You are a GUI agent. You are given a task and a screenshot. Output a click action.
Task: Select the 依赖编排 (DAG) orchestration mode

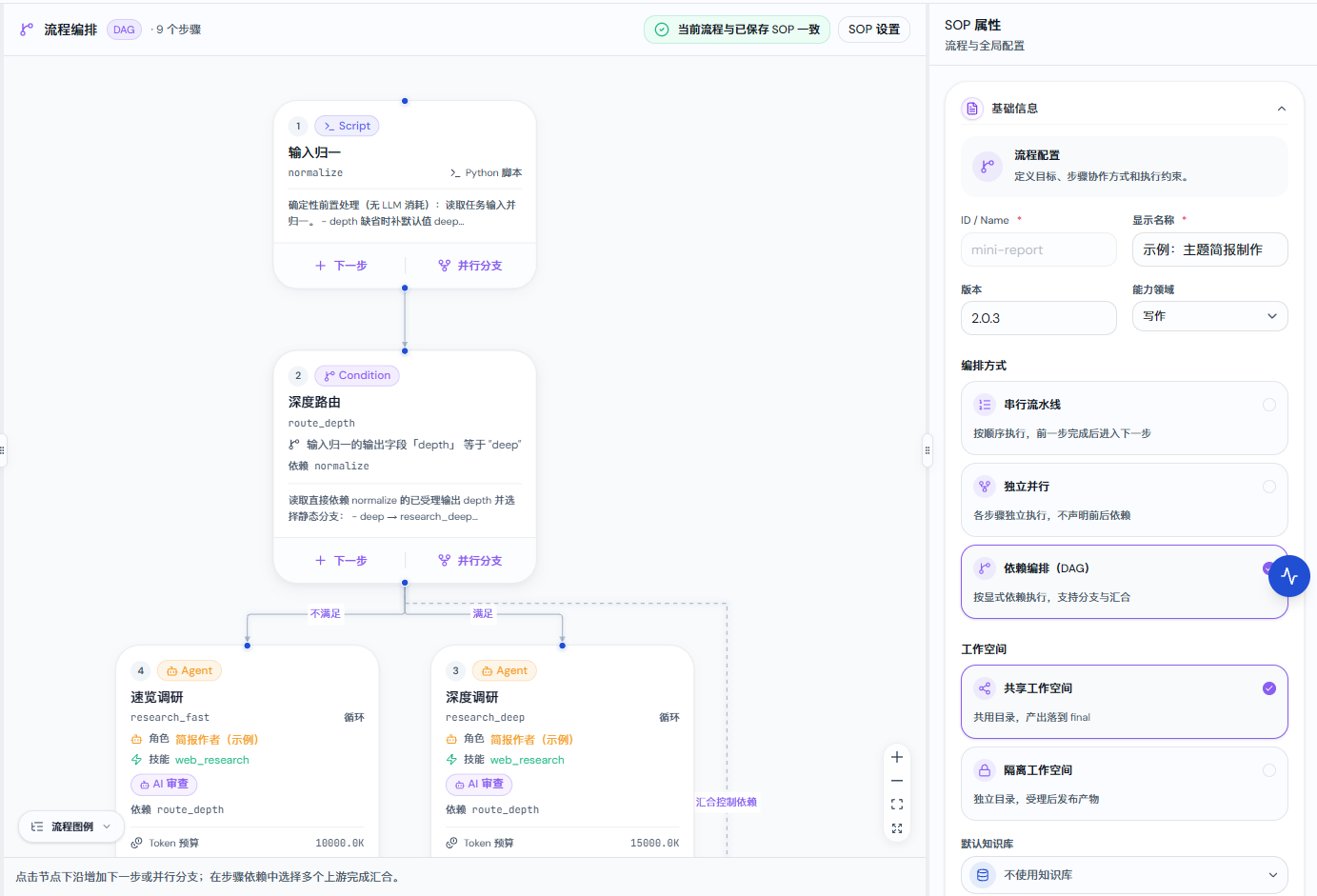click(x=1124, y=582)
